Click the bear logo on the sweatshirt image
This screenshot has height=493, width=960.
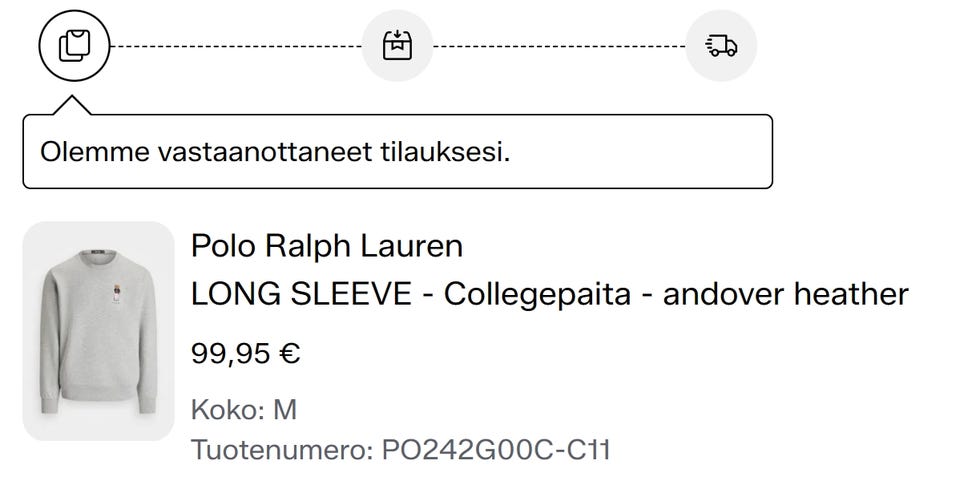tap(114, 294)
